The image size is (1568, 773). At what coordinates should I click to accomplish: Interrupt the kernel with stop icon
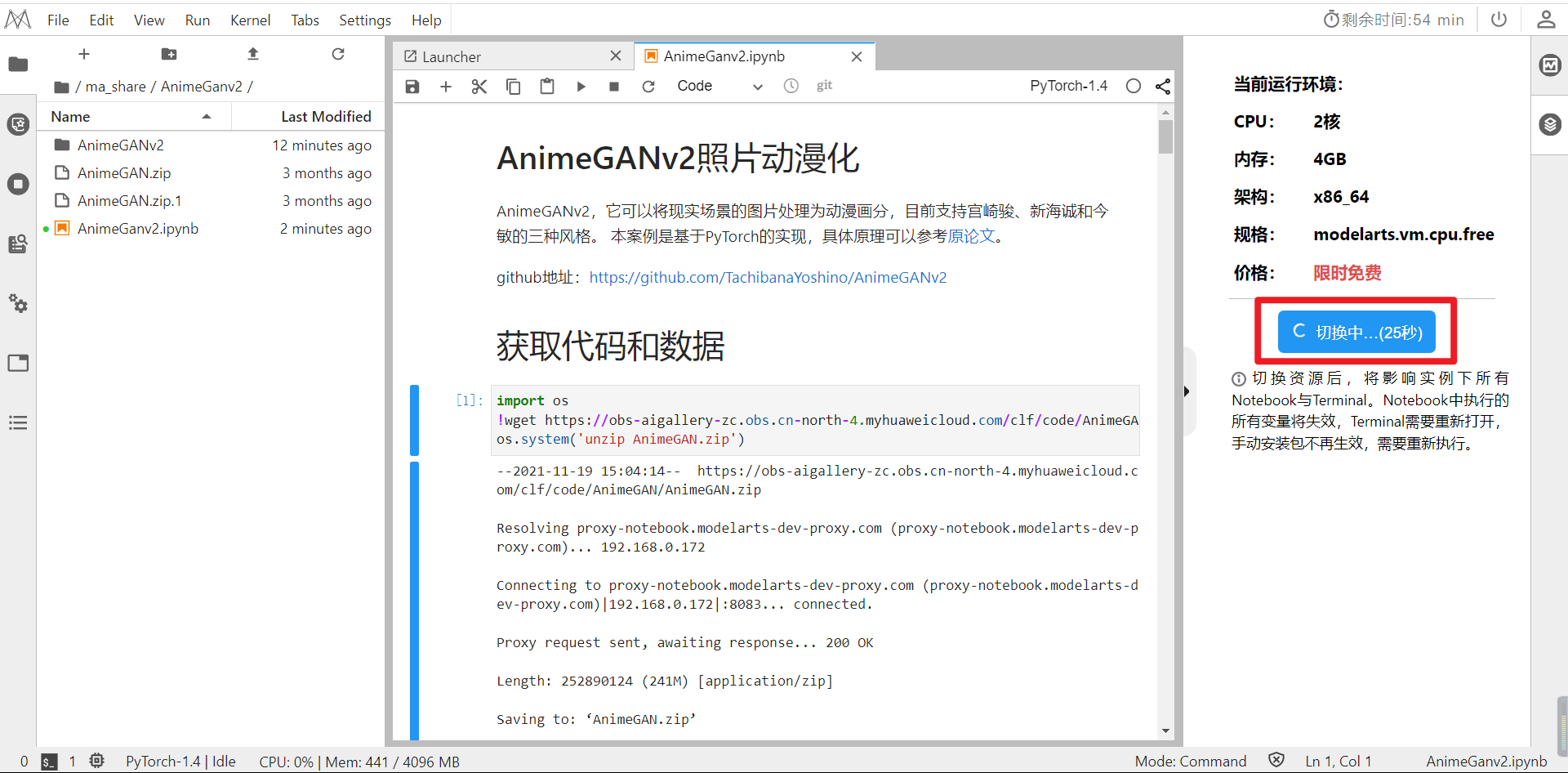point(614,86)
